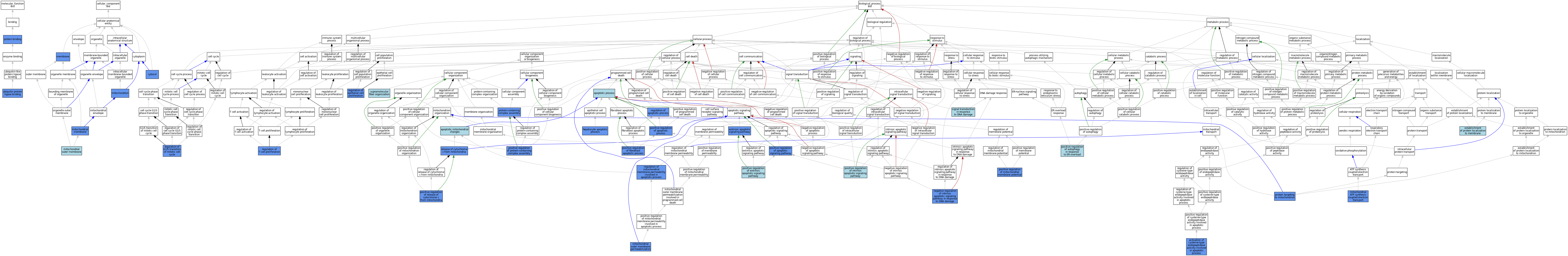The image size is (1568, 256).
Task: Select the 'cell population proliferation' node
Action: pos(384,57)
